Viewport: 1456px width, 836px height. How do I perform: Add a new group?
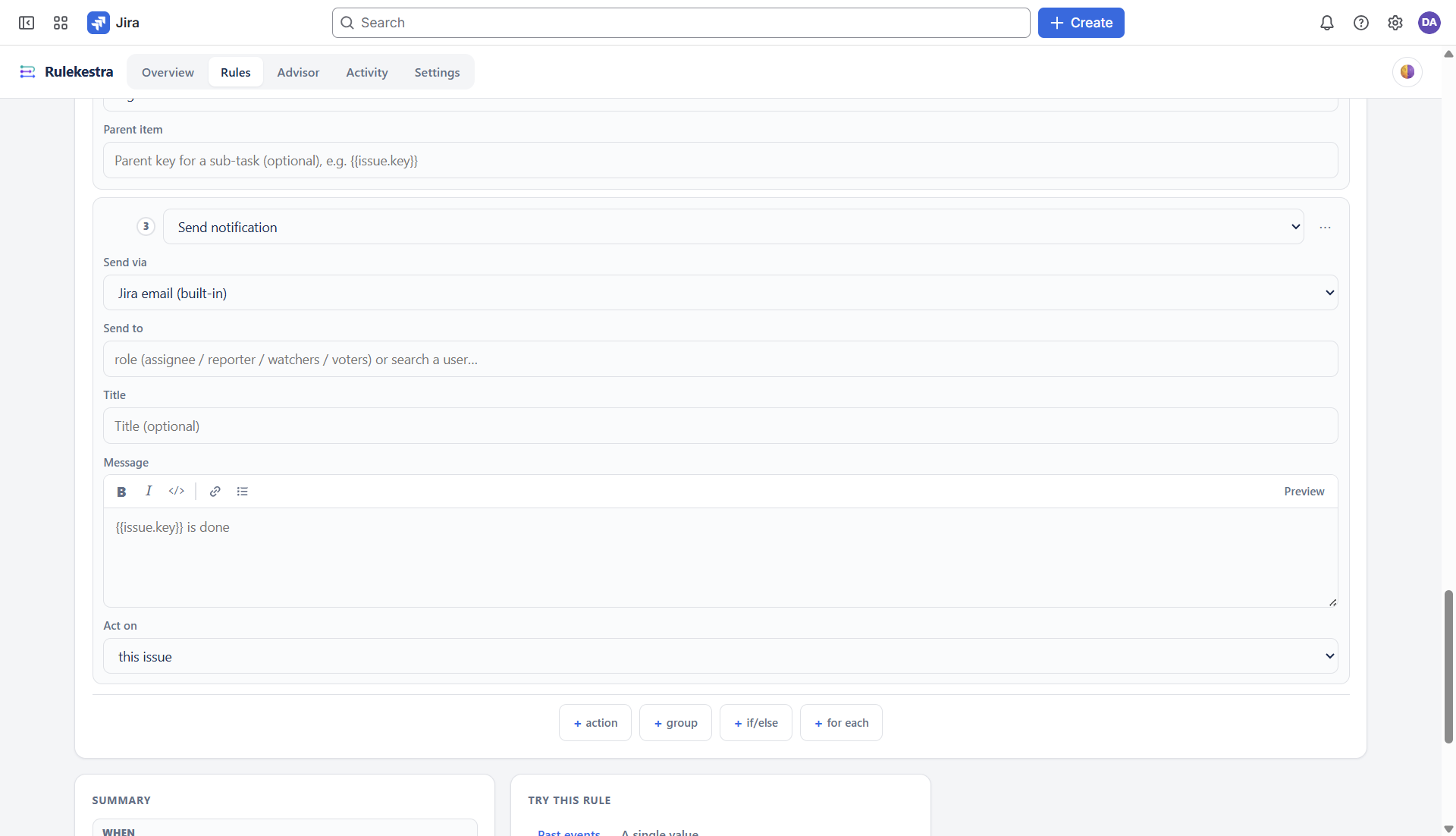pyautogui.click(x=676, y=723)
